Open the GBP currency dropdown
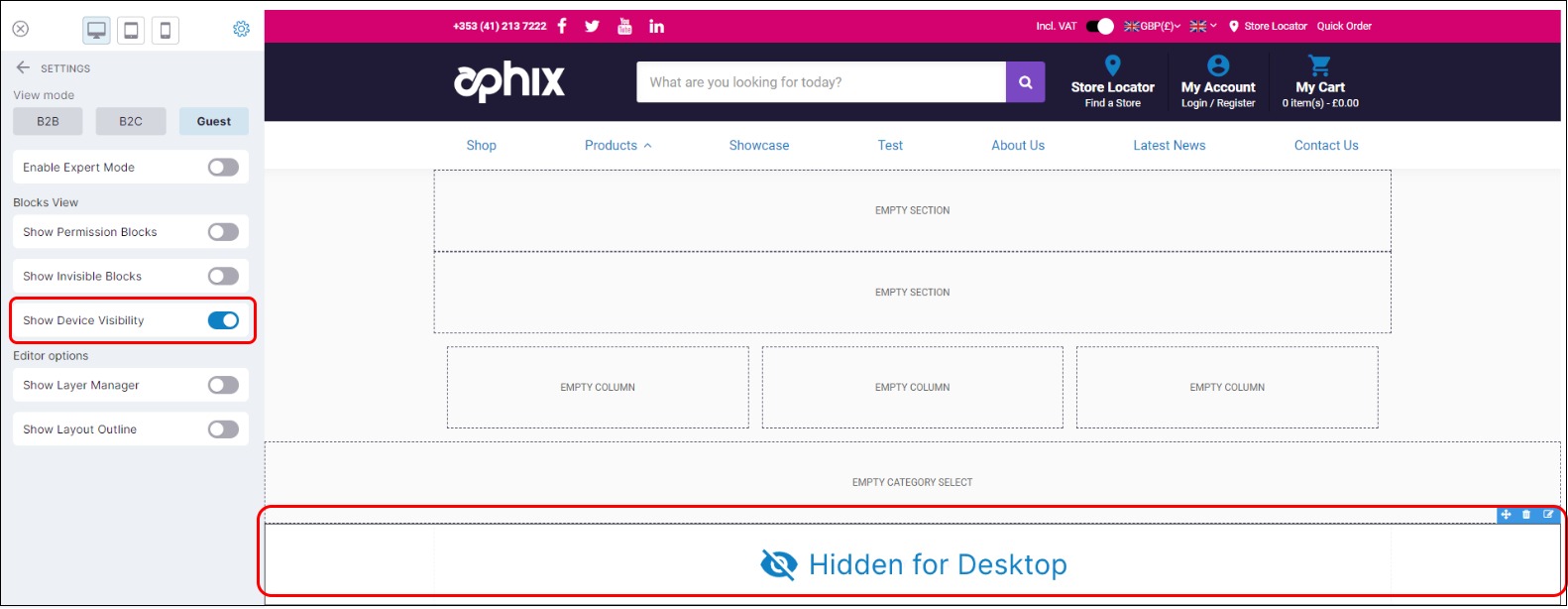The height and width of the screenshot is (609, 1568). pos(1152,26)
